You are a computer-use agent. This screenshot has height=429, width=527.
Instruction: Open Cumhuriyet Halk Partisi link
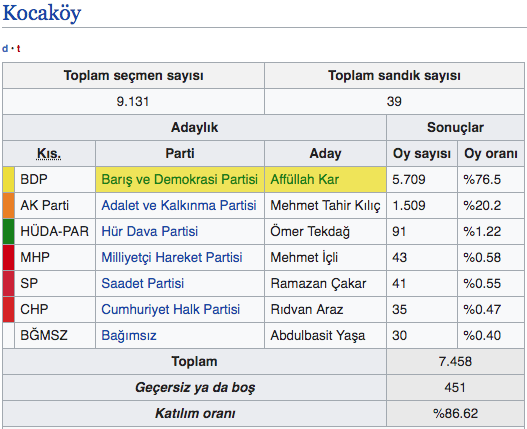(x=171, y=309)
